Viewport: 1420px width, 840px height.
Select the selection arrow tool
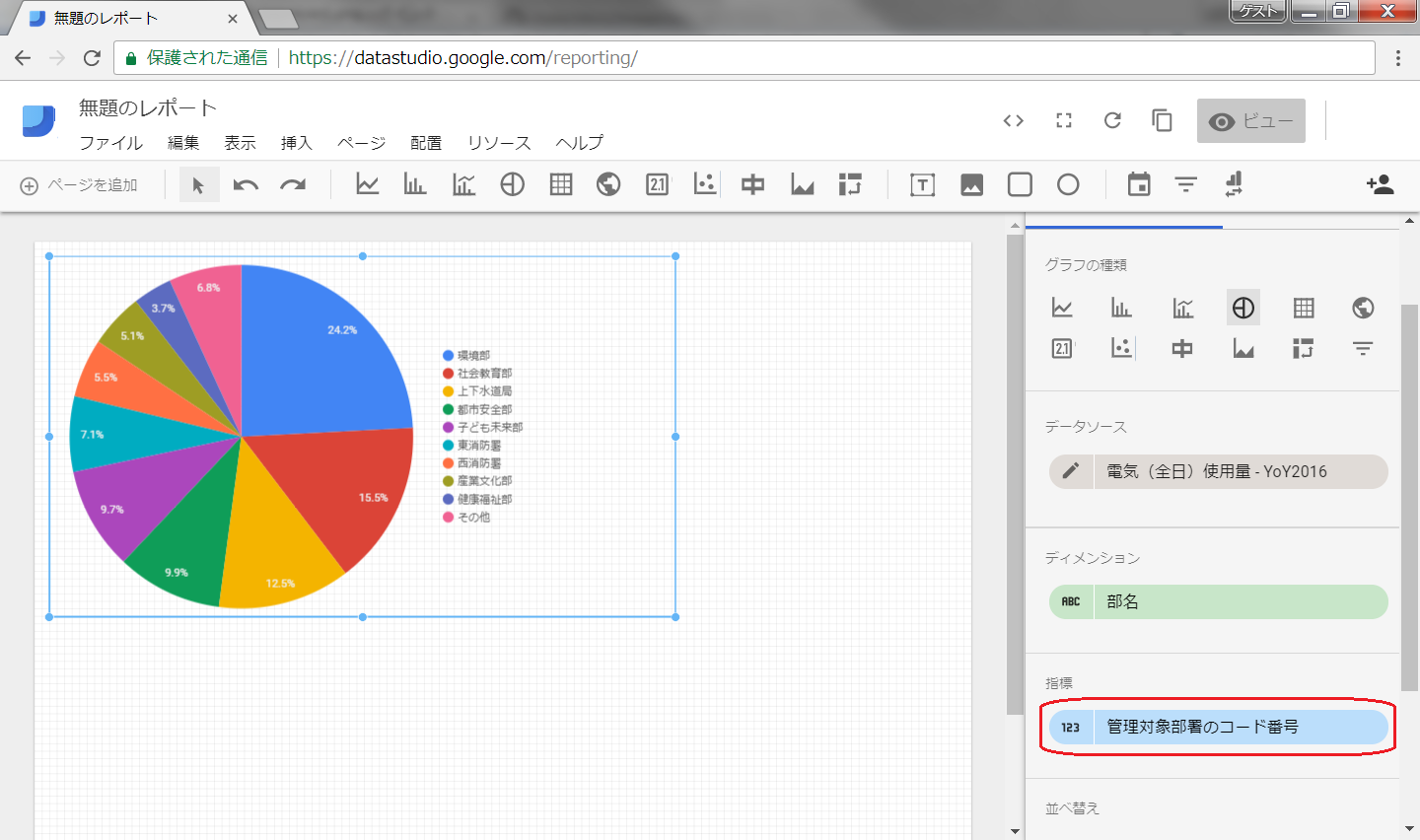point(199,184)
